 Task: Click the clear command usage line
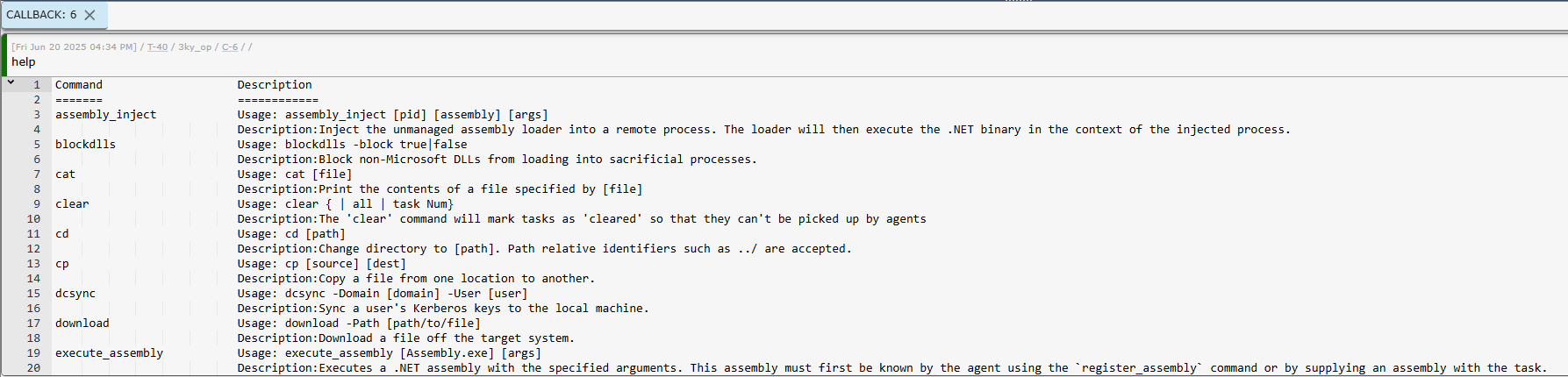(346, 204)
